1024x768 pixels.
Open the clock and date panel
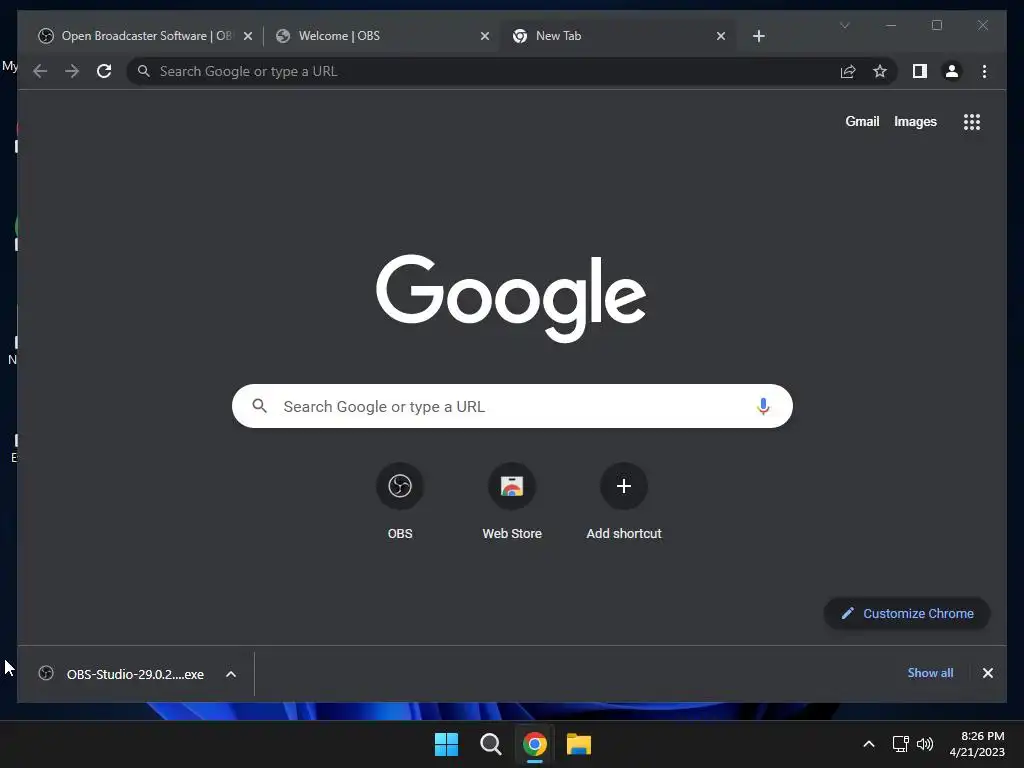(976, 744)
